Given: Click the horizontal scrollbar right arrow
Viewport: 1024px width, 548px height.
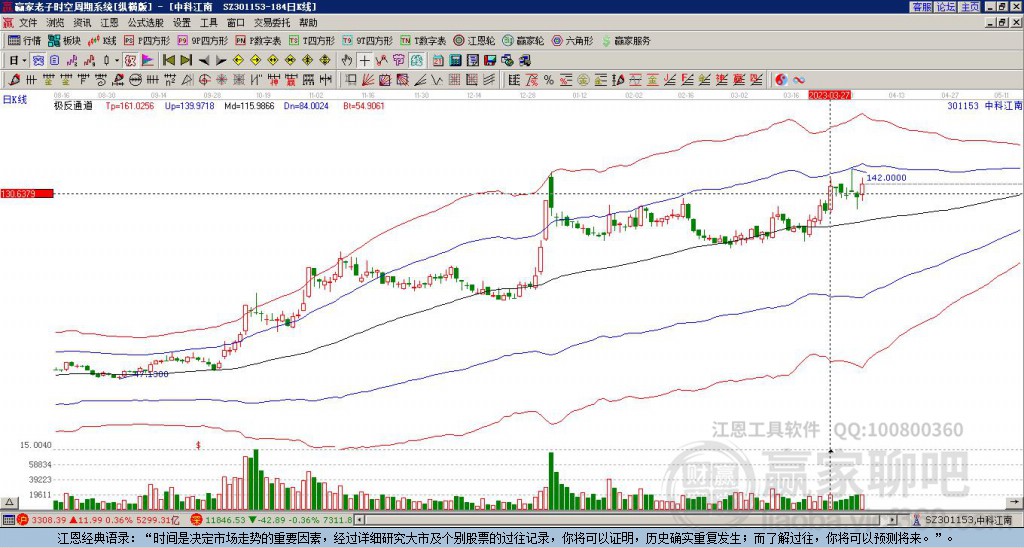Looking at the screenshot, I should 893,520.
